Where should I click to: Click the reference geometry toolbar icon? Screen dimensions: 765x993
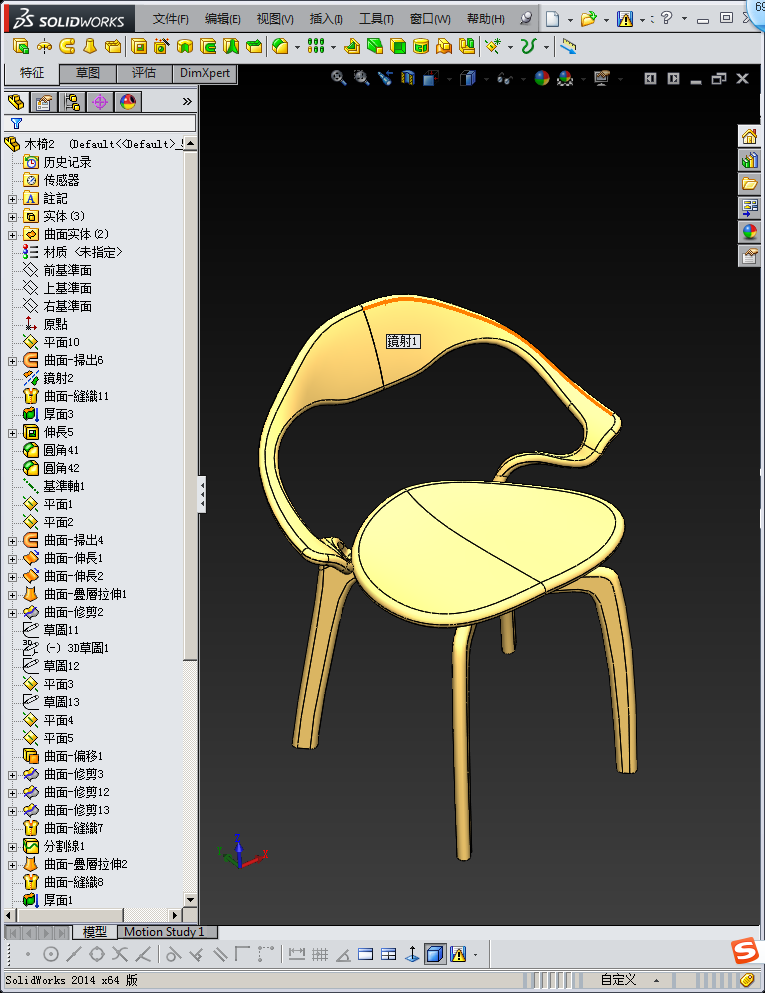point(493,46)
